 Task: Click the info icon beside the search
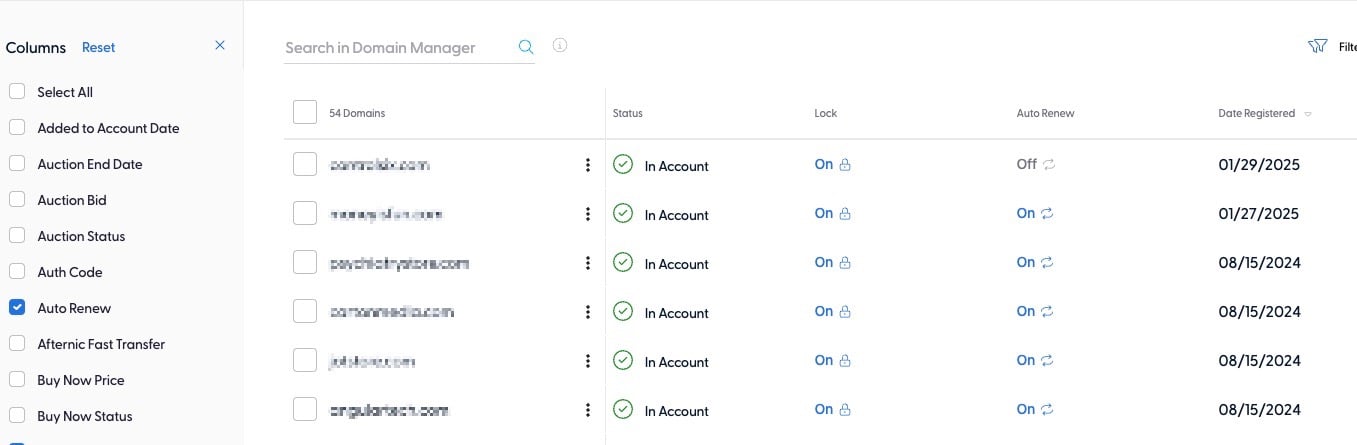560,46
